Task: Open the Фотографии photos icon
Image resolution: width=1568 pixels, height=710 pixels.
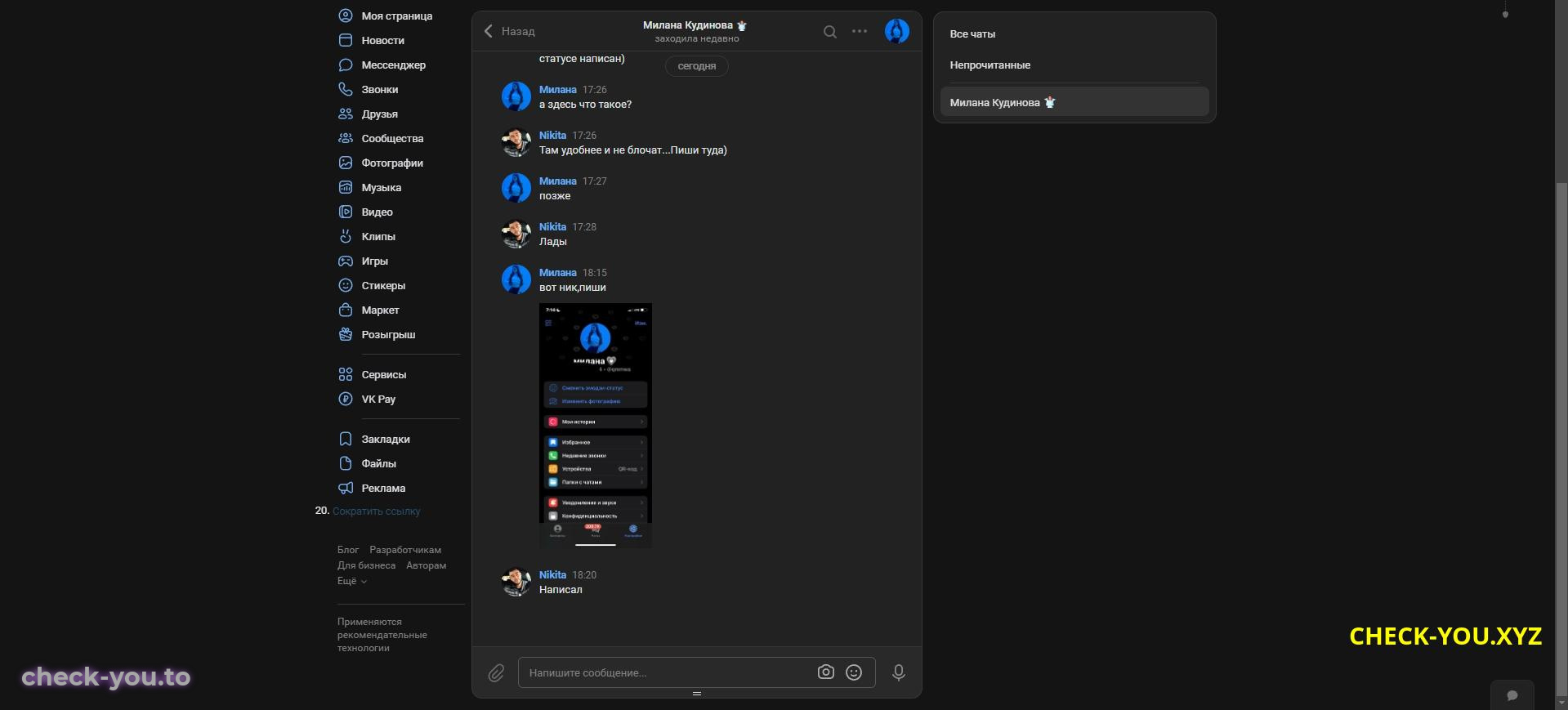Action: click(x=346, y=163)
